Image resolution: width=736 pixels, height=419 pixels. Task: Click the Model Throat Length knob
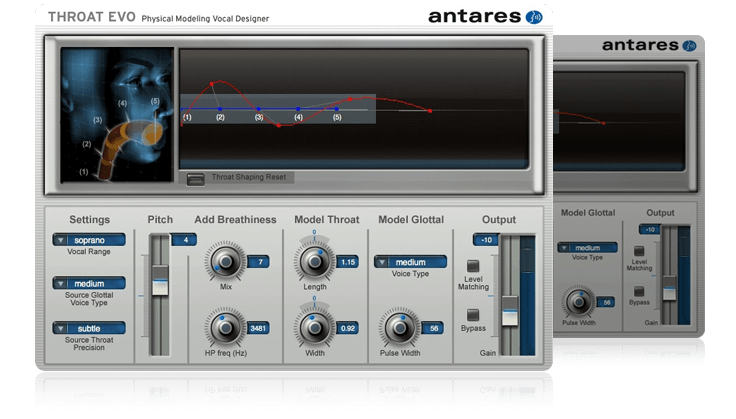(x=314, y=262)
